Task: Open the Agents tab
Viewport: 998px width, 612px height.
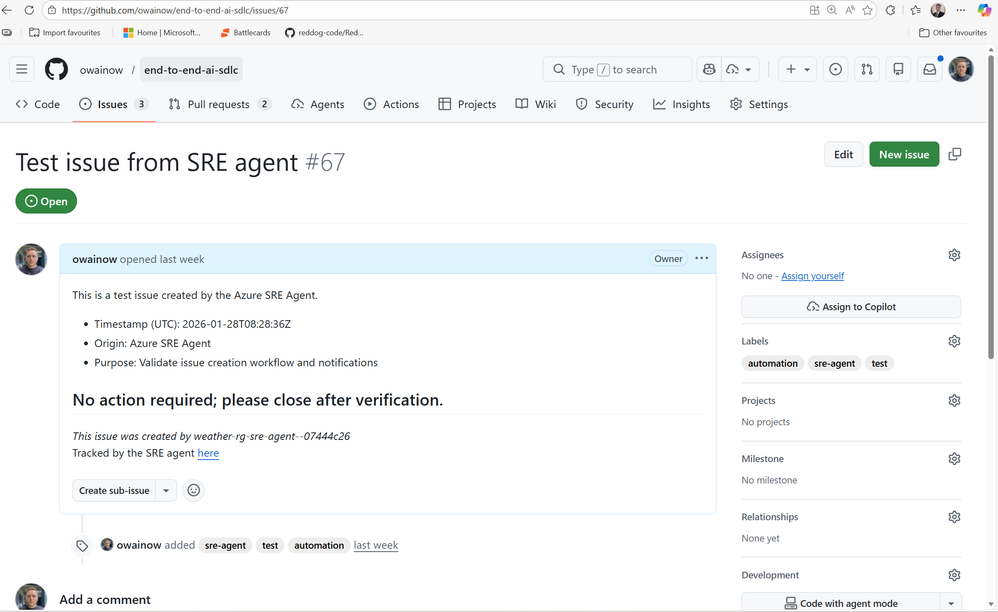Action: 318,104
